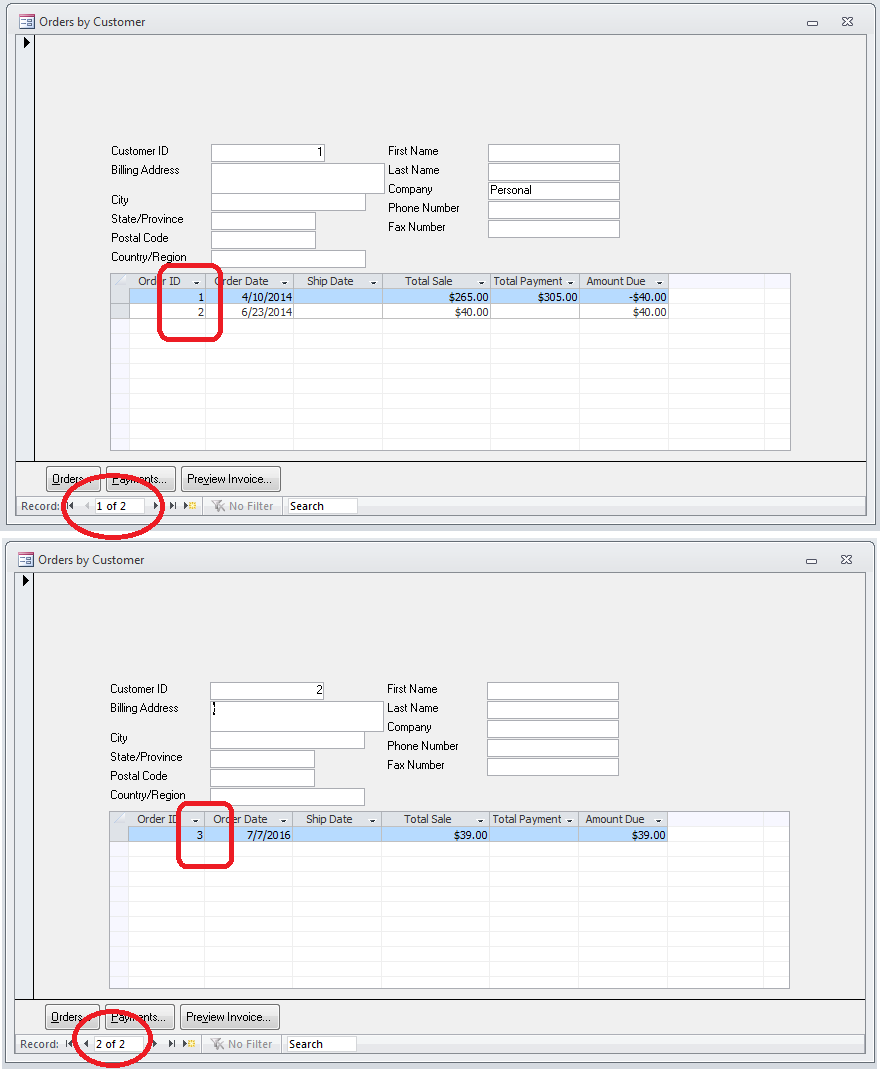Click form icon in bottom window title

pos(26,560)
